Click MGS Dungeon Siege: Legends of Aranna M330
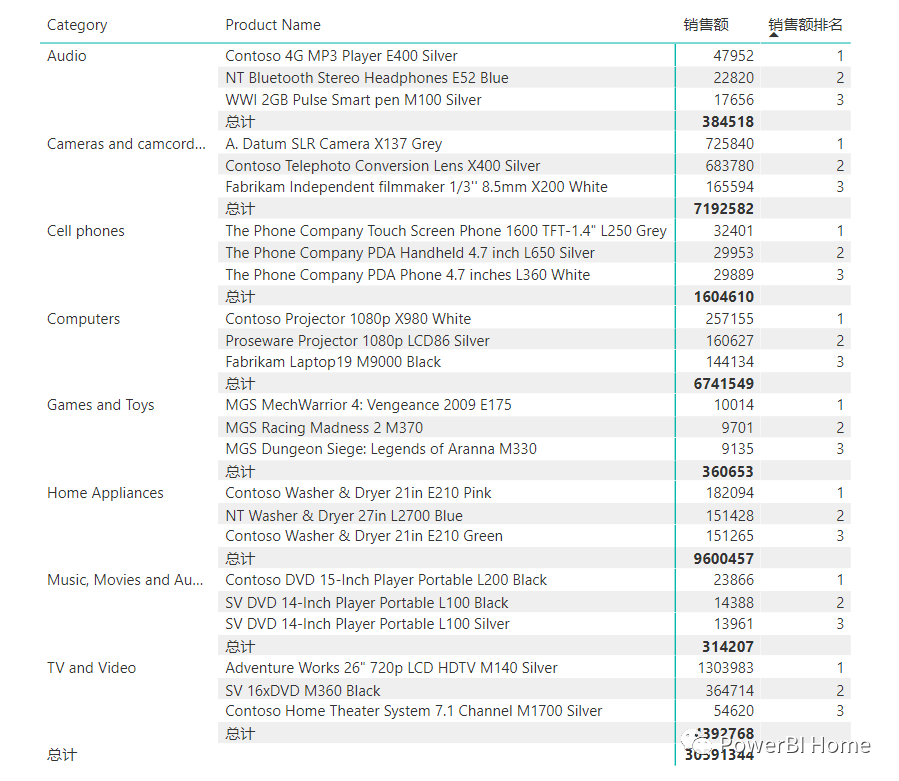This screenshot has height=781, width=899. point(381,449)
